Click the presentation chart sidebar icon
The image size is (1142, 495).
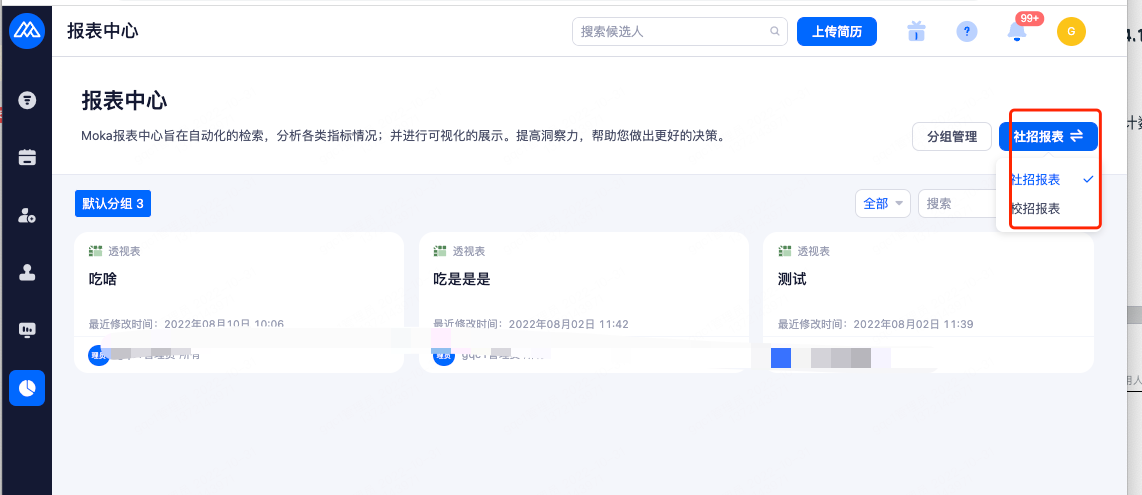coord(27,330)
